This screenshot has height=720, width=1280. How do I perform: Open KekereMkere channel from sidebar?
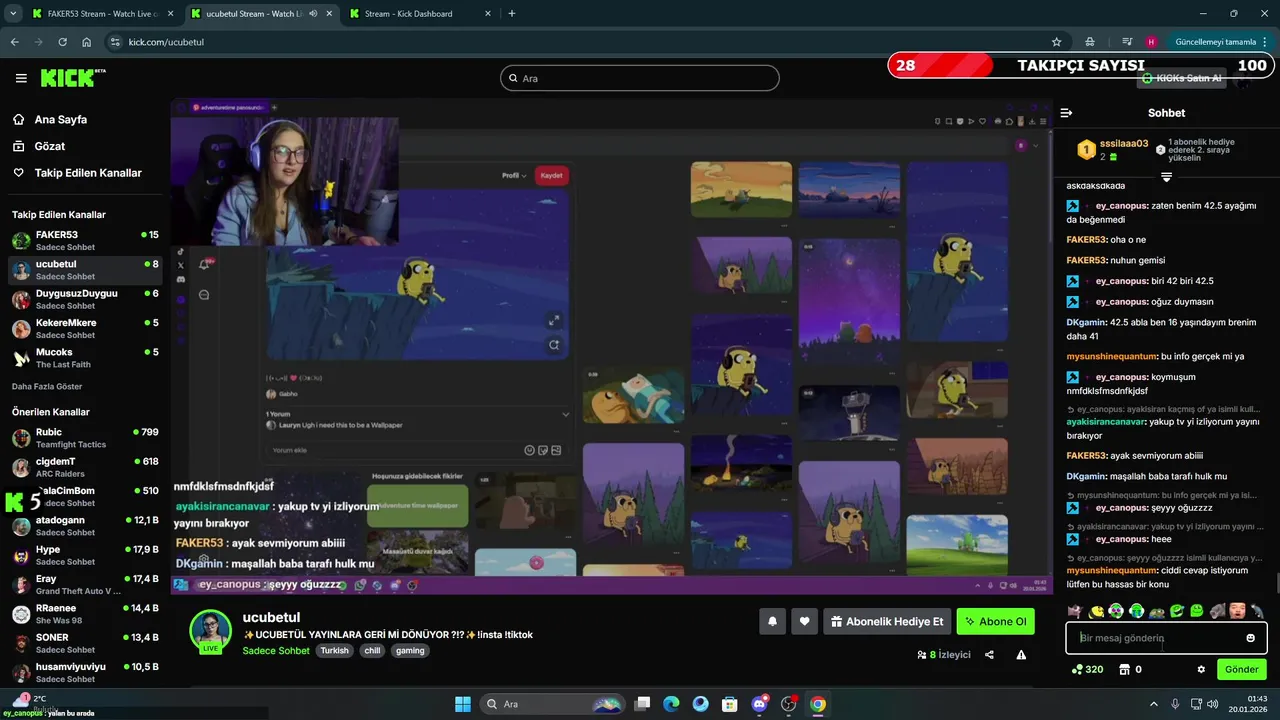point(85,328)
